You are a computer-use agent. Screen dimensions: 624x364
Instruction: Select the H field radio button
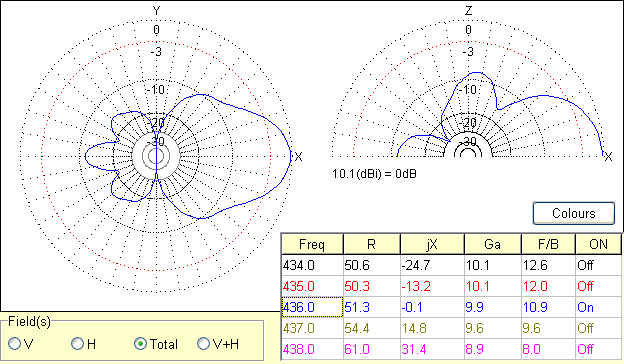coord(77,344)
